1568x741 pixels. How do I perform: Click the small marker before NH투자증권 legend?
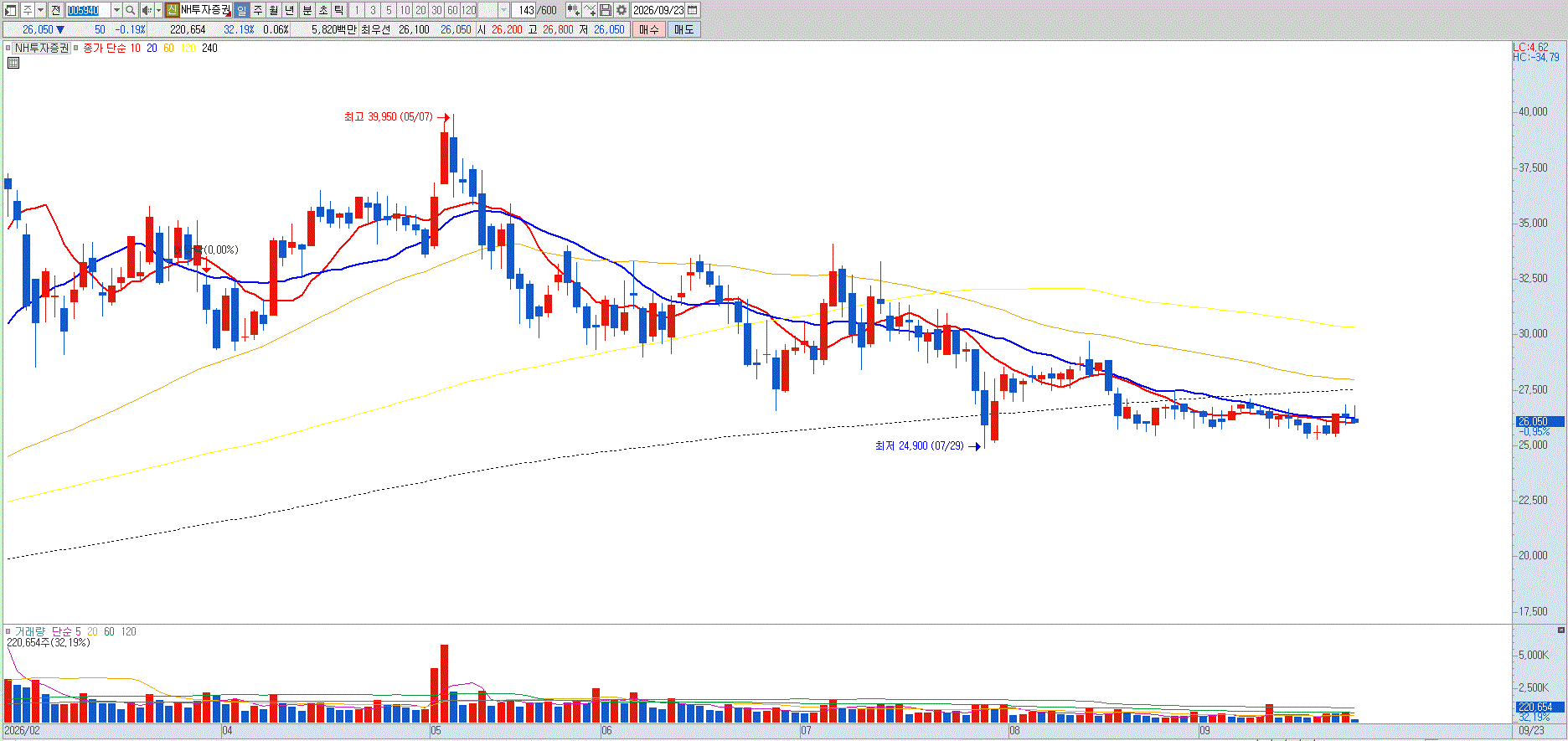coord(8,49)
